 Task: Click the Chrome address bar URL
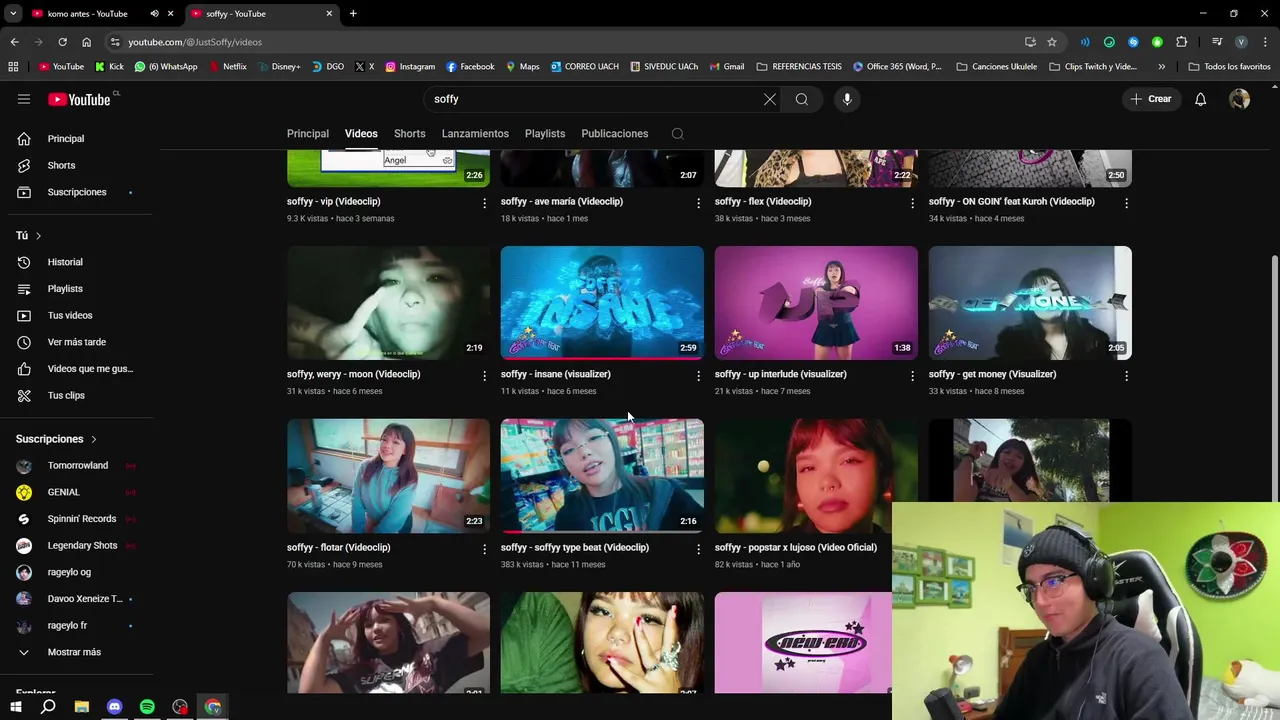tap(195, 42)
